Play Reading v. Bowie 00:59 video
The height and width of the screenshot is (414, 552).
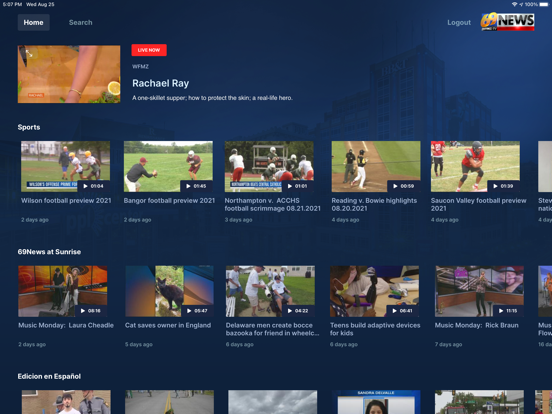point(404,186)
